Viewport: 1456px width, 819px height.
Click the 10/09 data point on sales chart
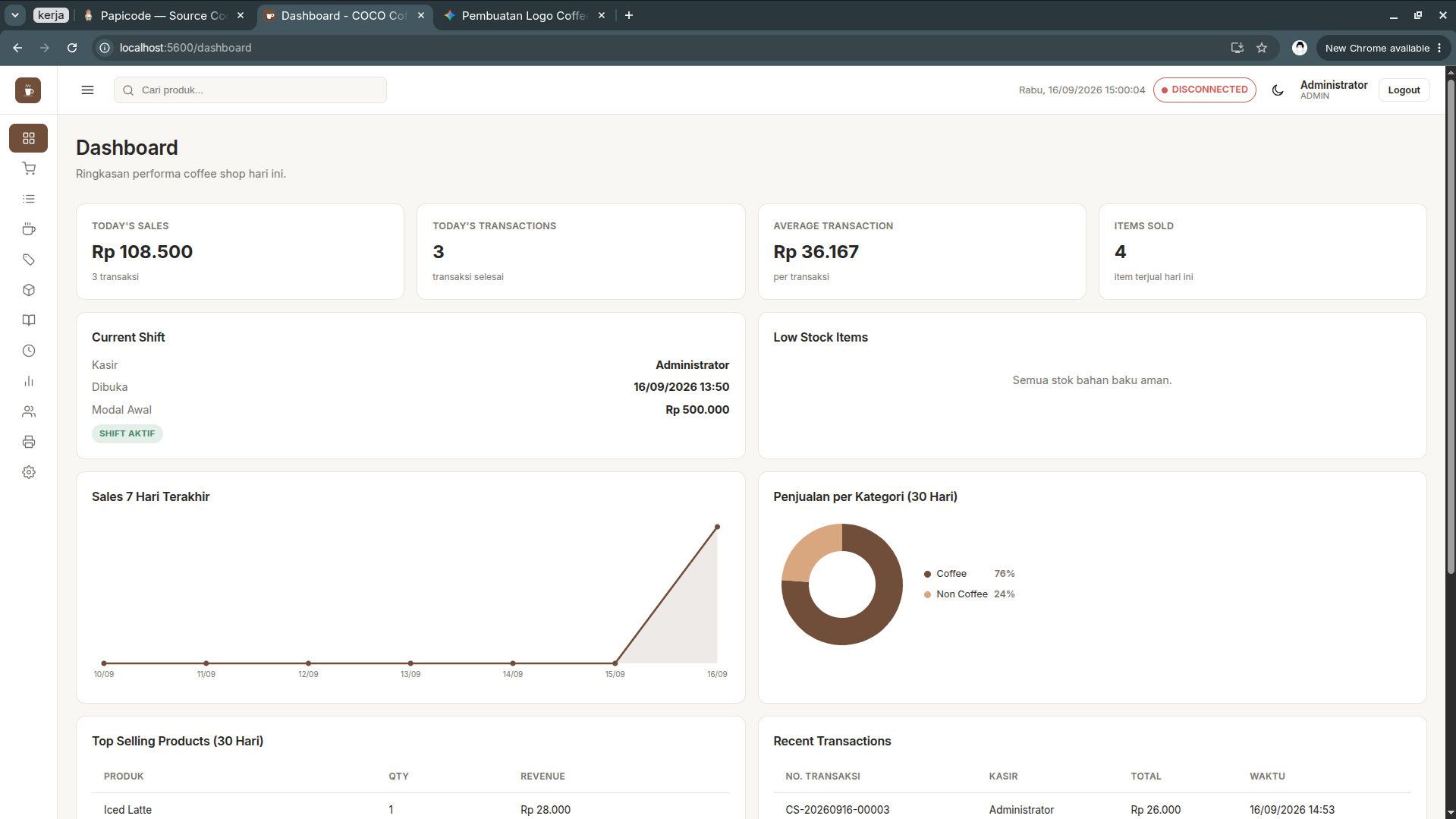click(104, 663)
